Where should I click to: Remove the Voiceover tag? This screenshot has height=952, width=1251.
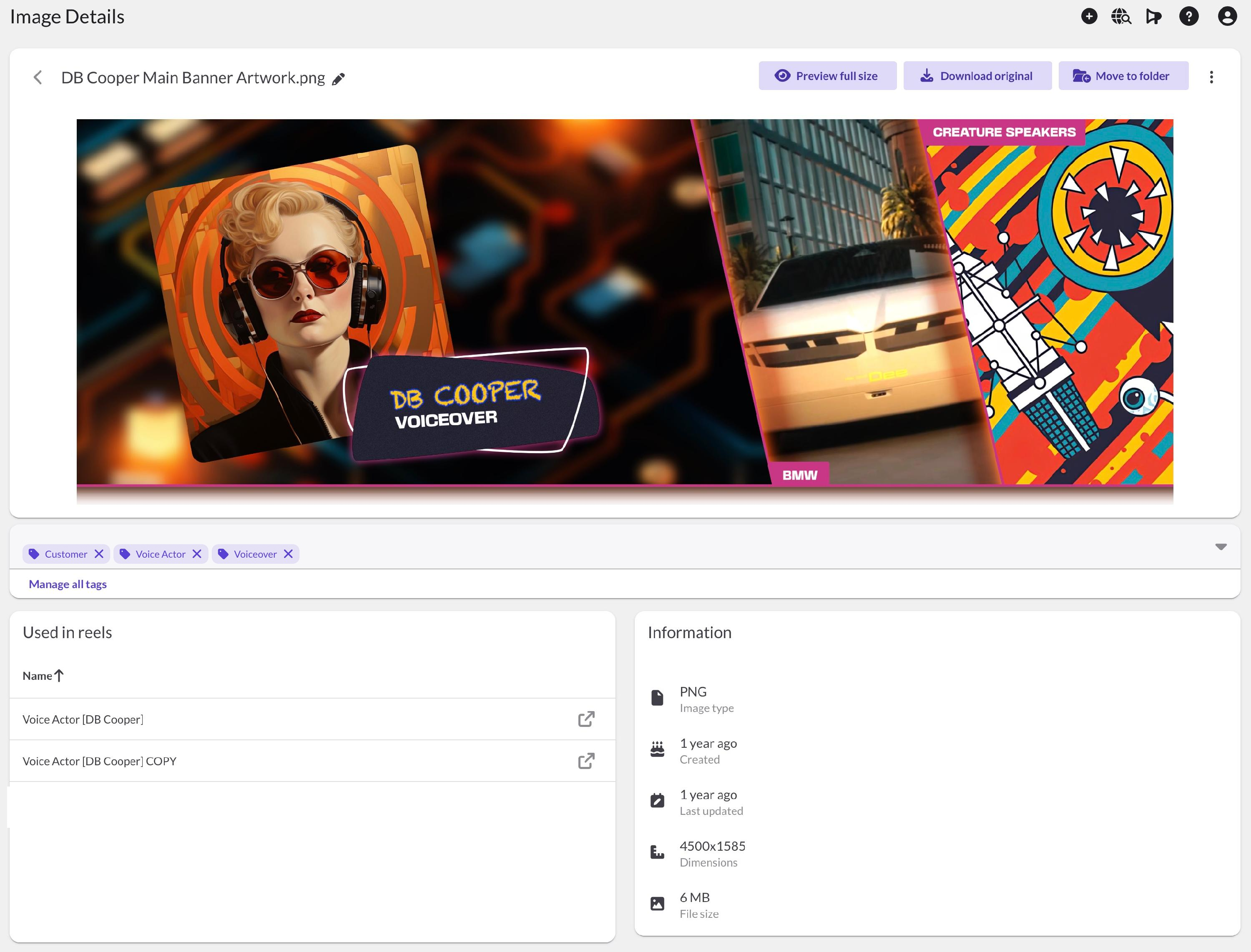pyautogui.click(x=288, y=554)
